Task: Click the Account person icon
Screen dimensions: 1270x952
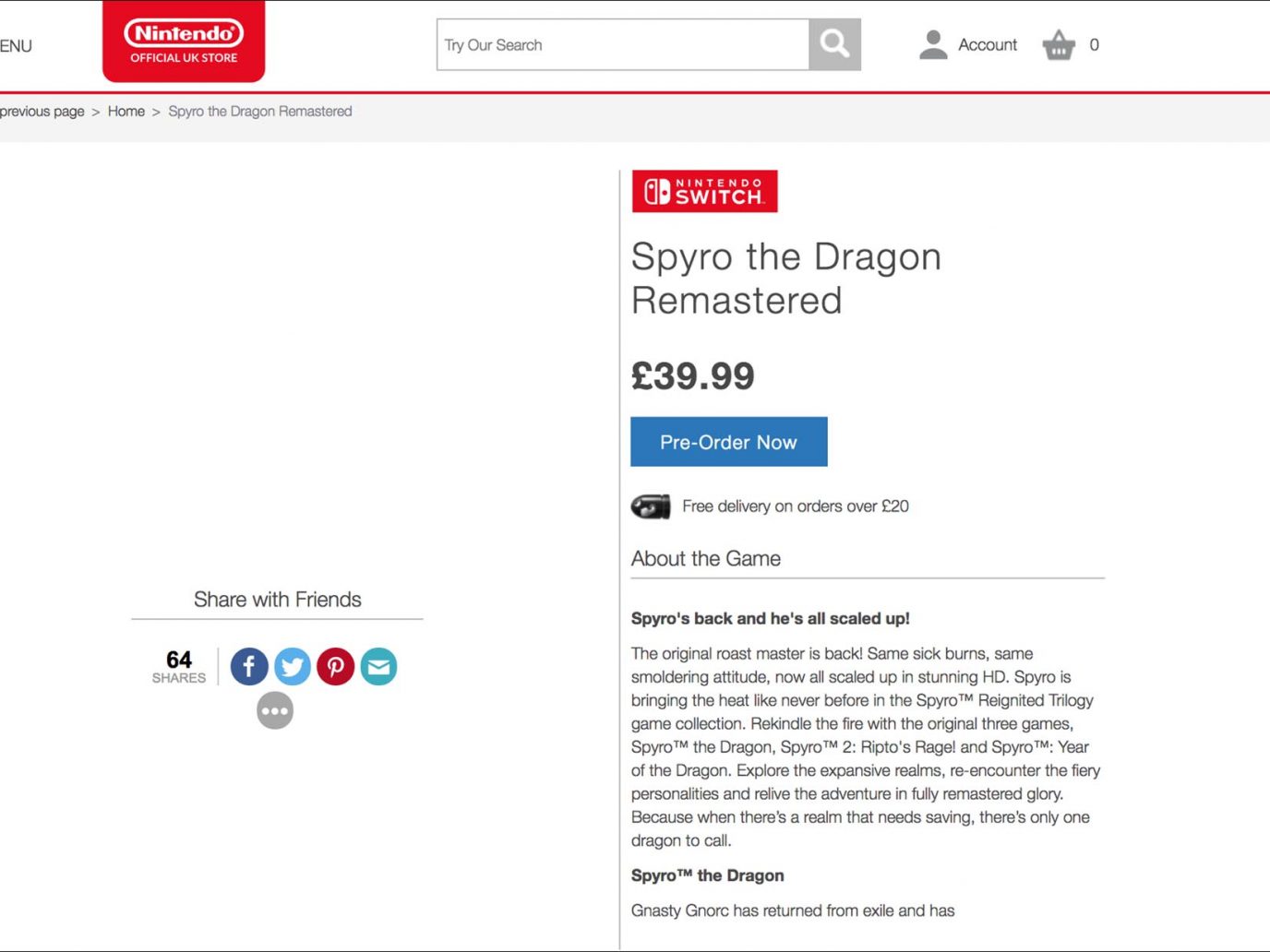Action: point(933,44)
